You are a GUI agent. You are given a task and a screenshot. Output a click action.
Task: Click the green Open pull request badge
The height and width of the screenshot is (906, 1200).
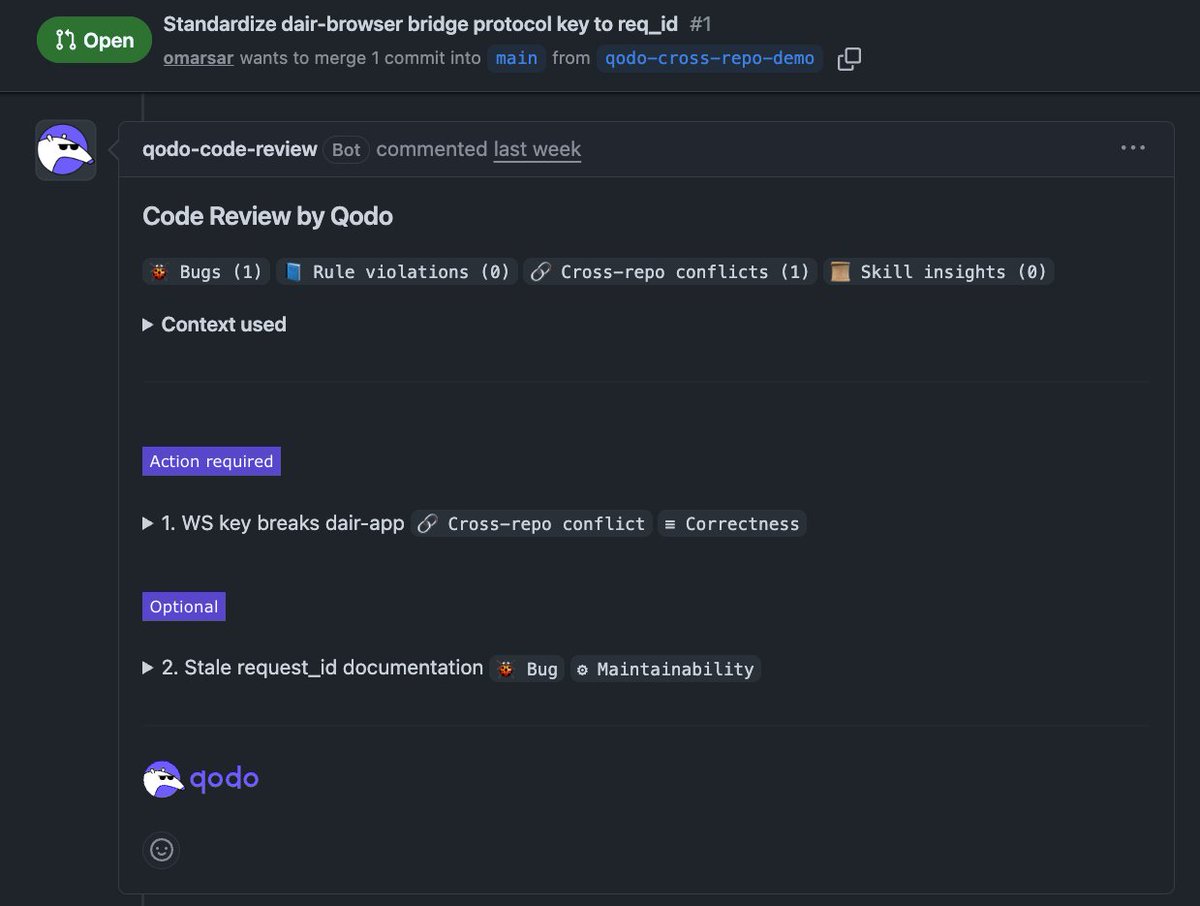click(94, 40)
